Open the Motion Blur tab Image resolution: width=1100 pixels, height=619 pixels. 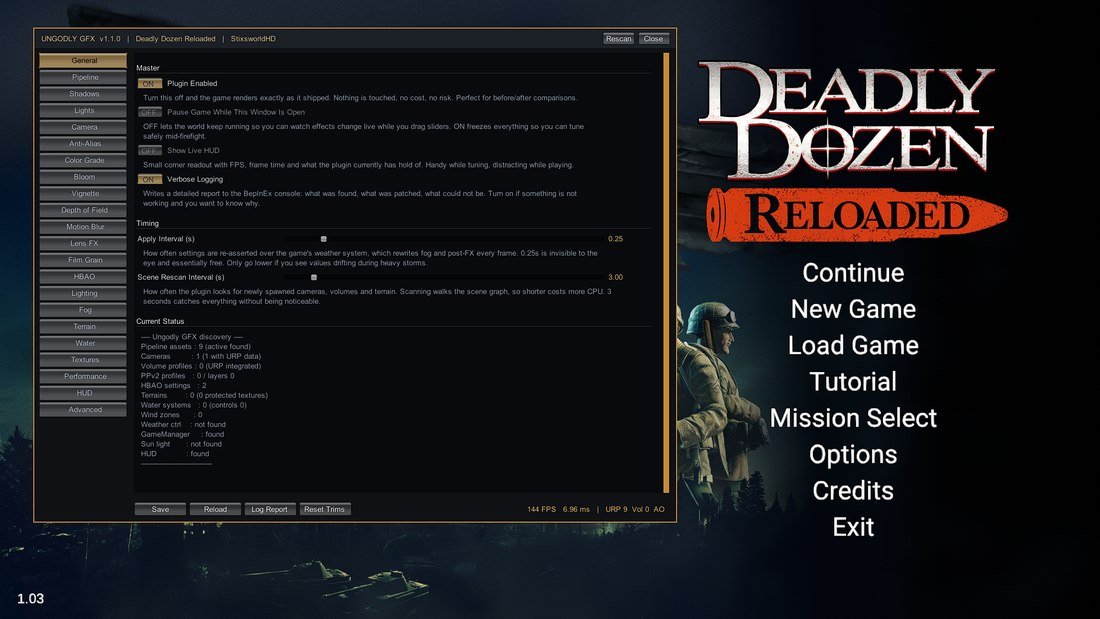click(x=83, y=227)
